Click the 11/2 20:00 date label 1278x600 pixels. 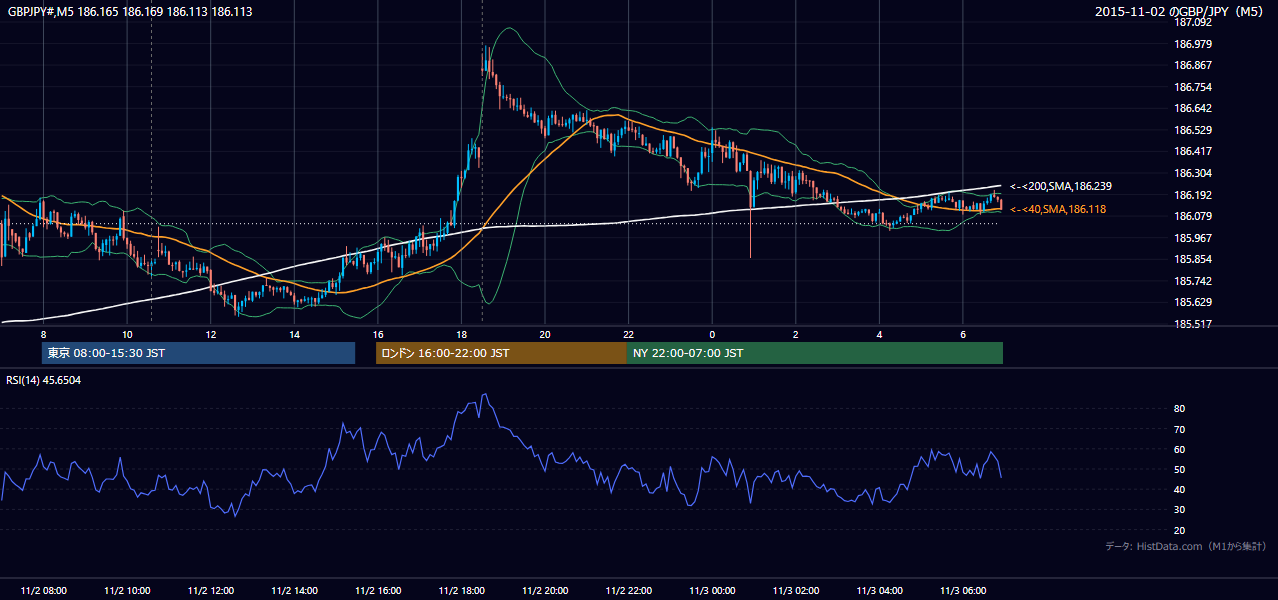(x=545, y=591)
